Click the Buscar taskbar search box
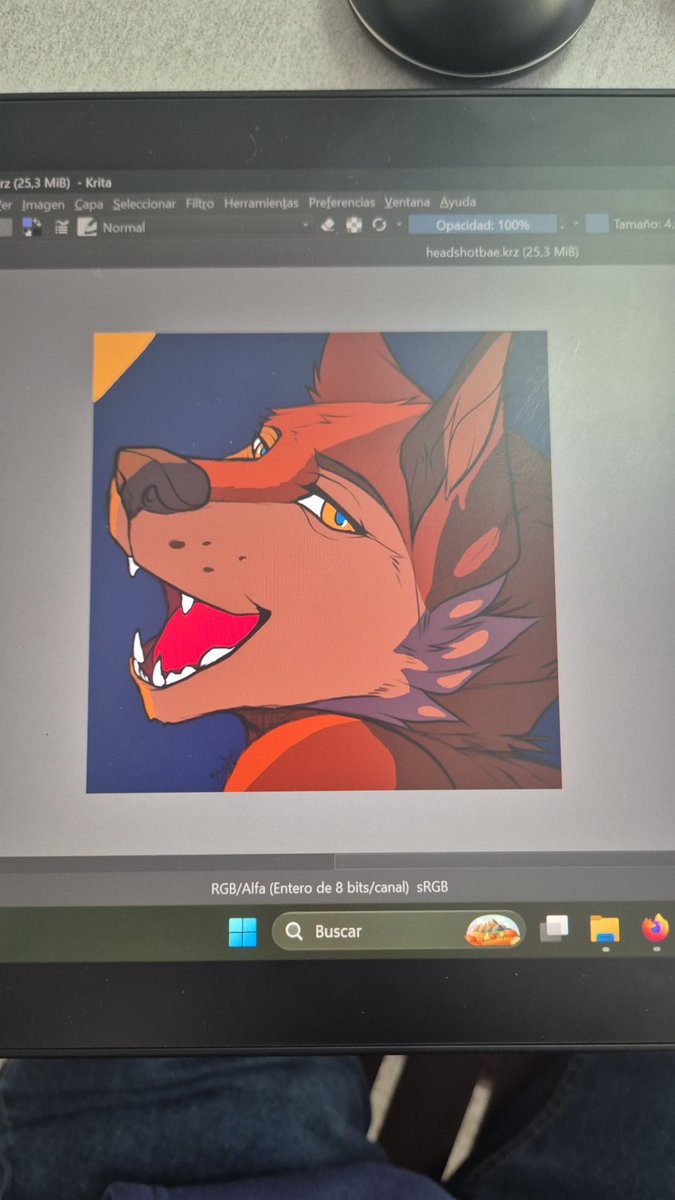675x1200 pixels. tap(398, 931)
